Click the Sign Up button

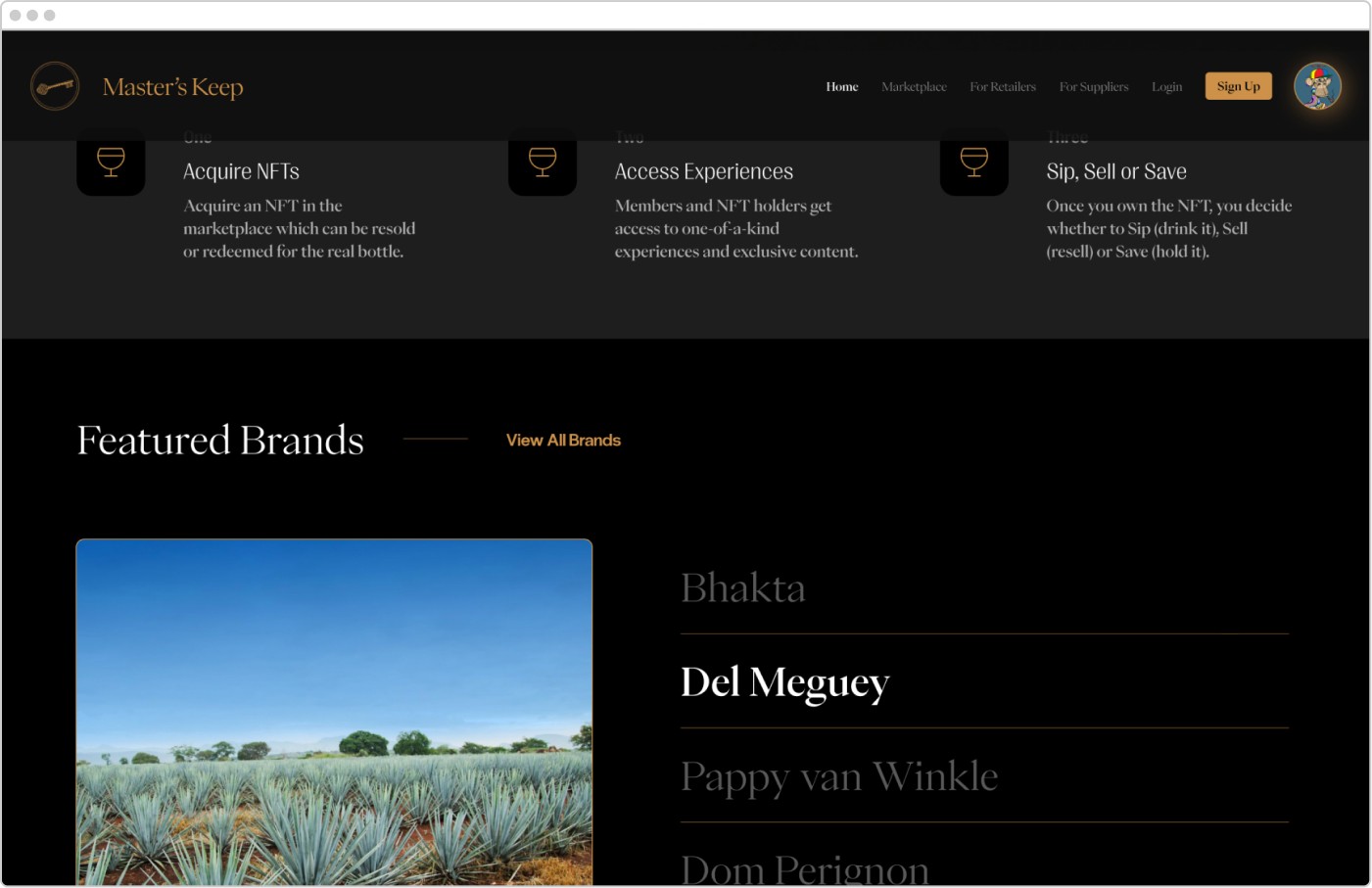(1239, 86)
